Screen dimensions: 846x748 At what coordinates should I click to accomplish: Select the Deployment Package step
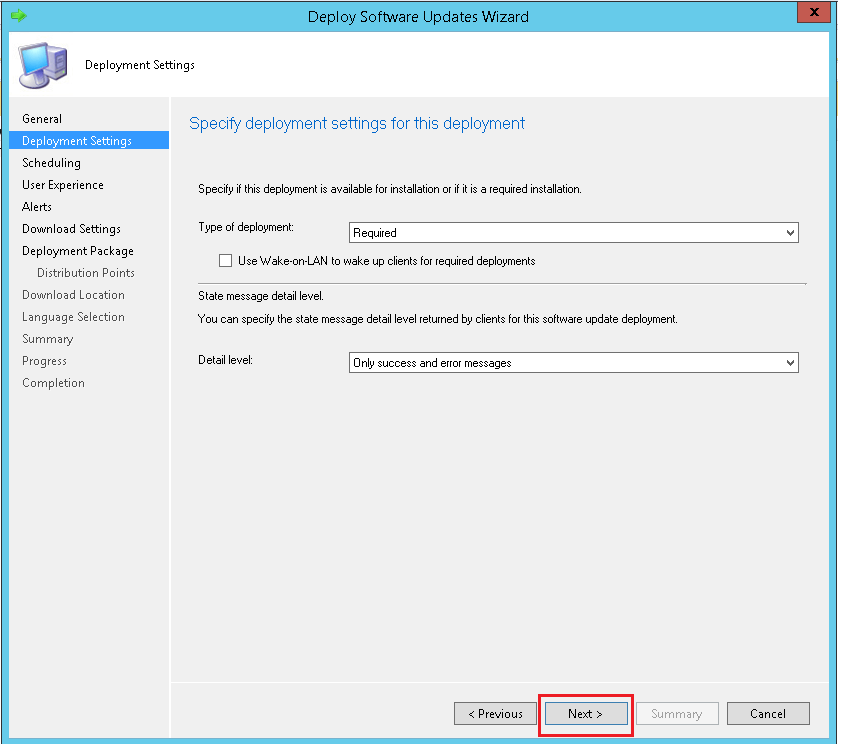point(77,250)
